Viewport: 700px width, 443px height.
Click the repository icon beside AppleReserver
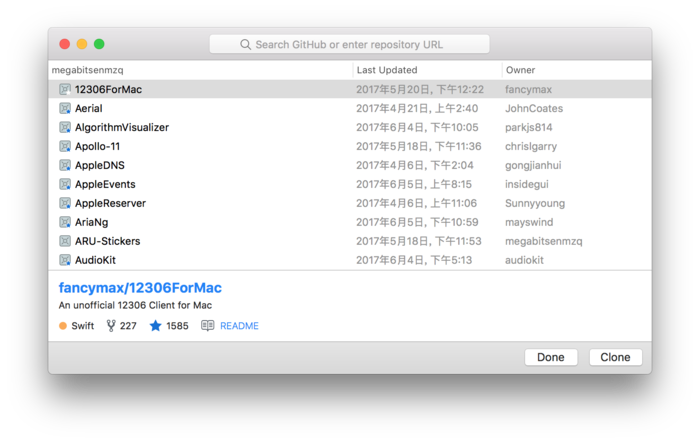[65, 203]
